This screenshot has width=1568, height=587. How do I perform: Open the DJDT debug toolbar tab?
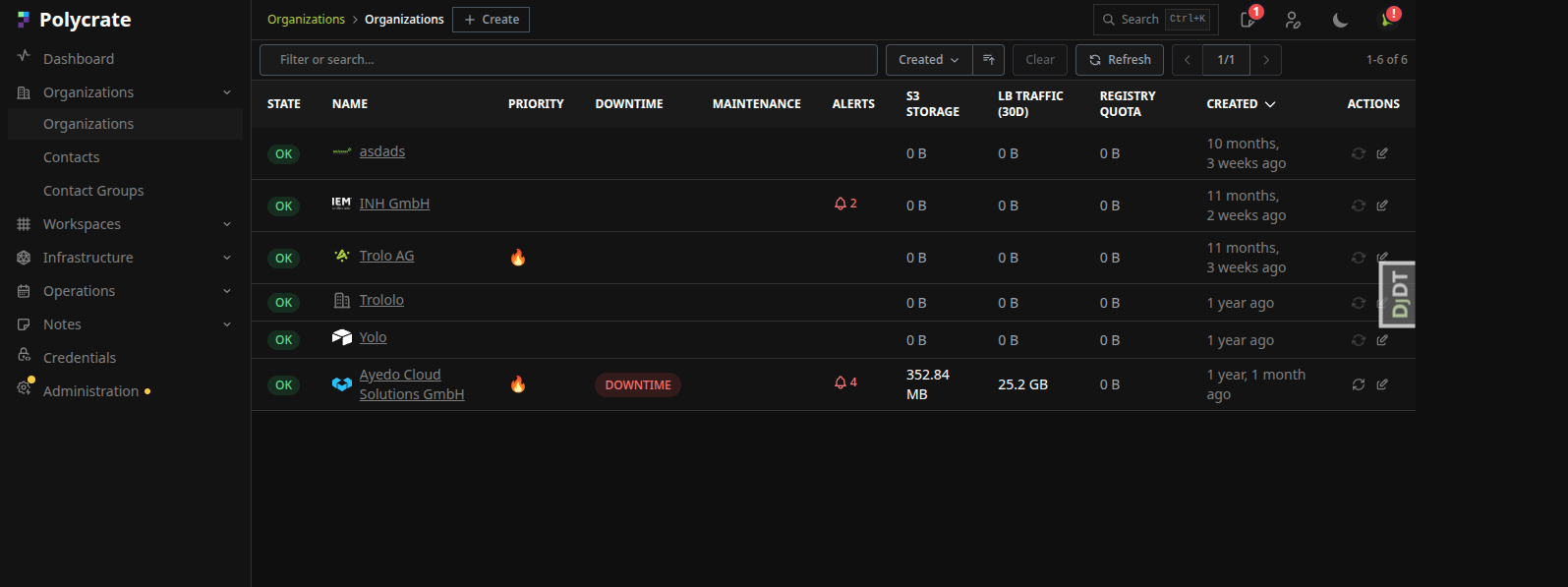pos(1398,294)
